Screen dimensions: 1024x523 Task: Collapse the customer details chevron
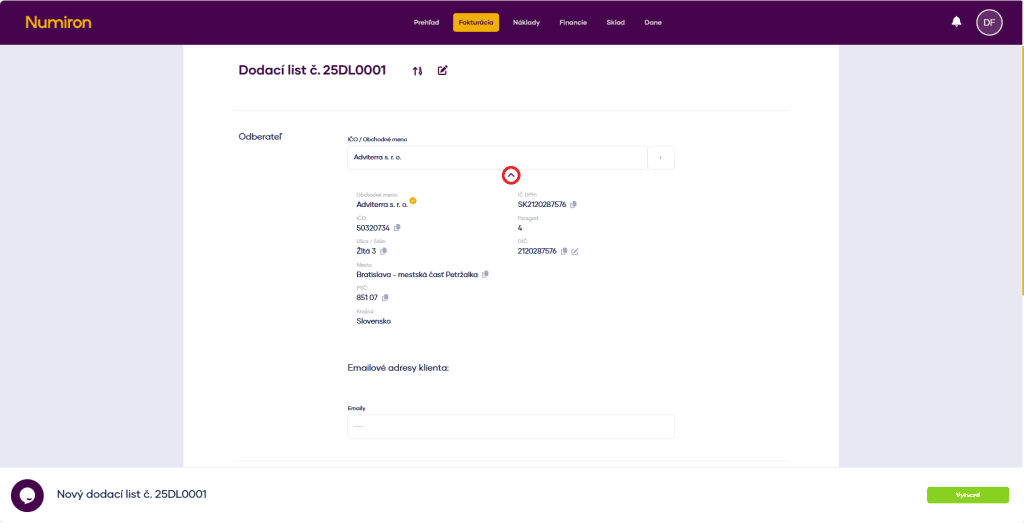[x=511, y=175]
